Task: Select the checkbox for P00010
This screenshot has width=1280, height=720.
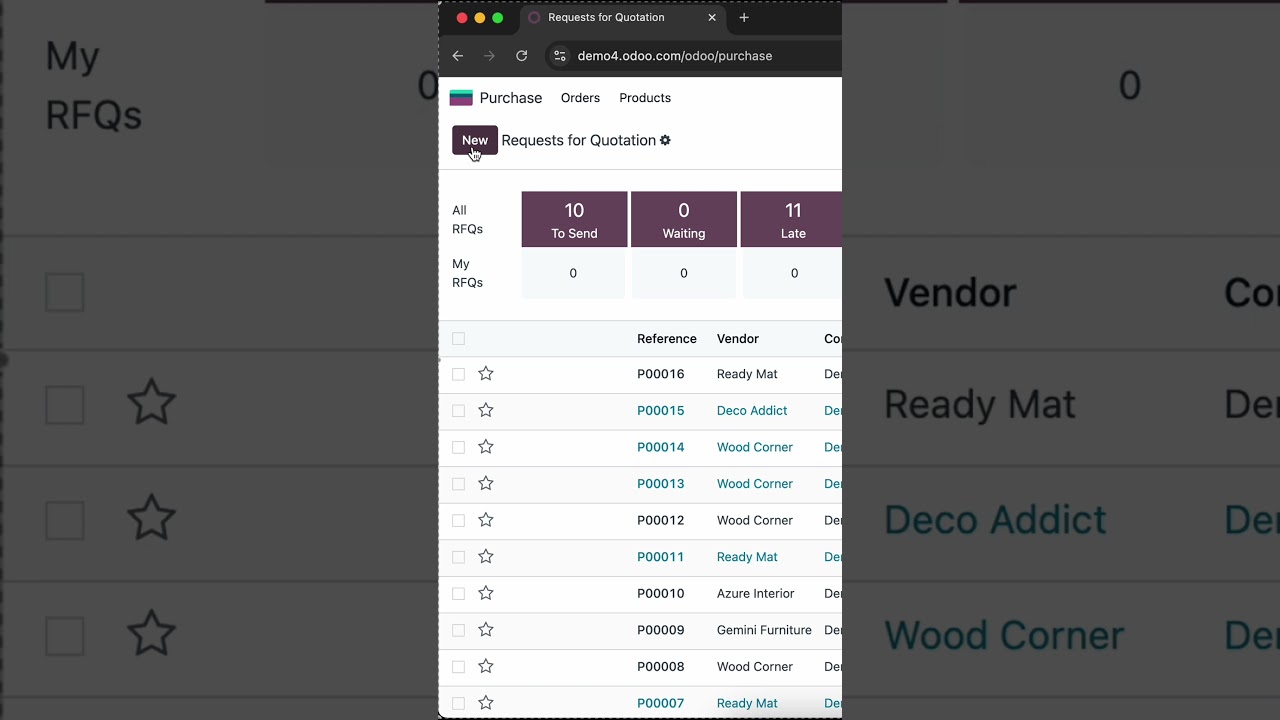Action: [x=458, y=593]
